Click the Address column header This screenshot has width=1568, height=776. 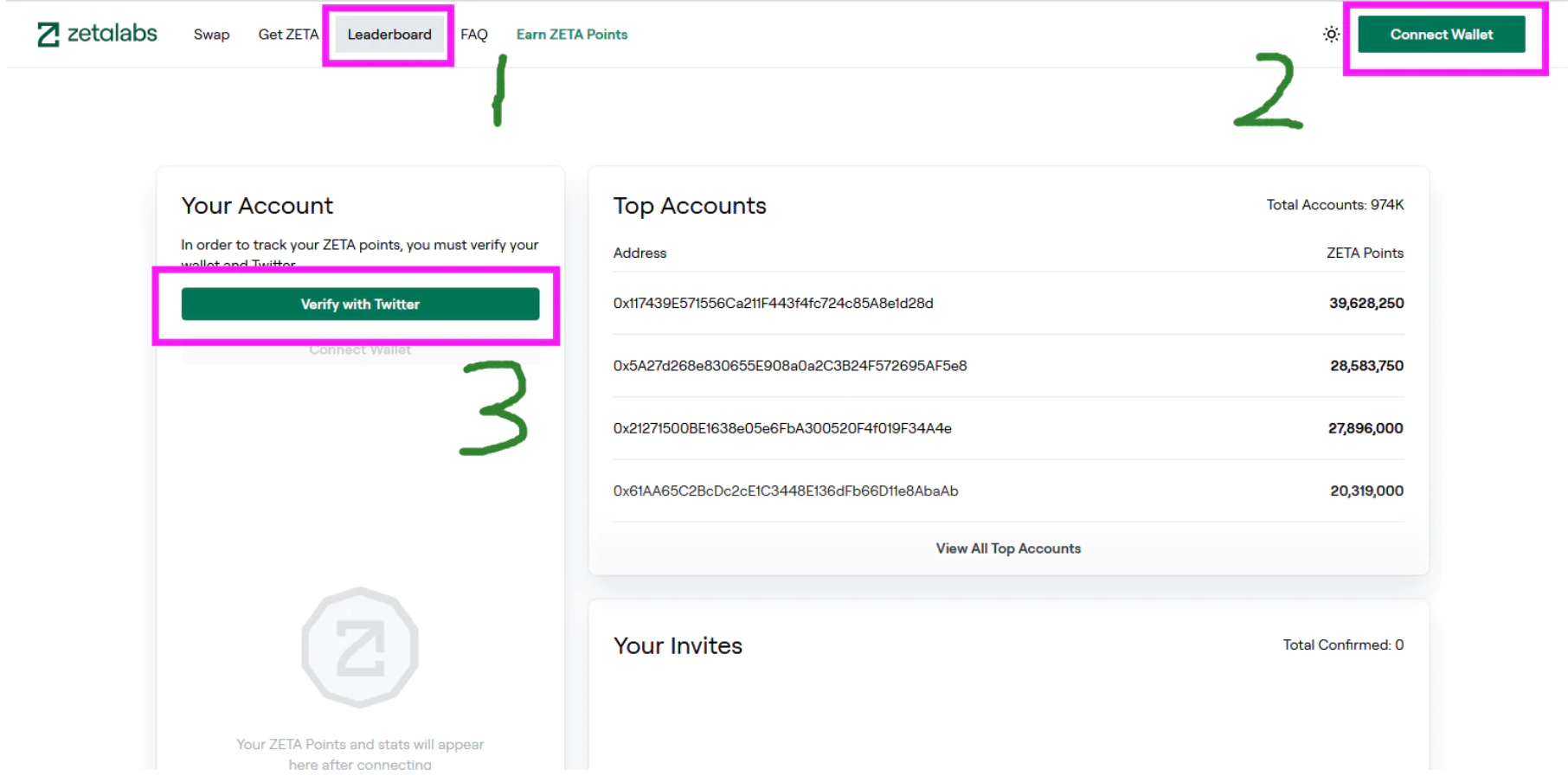[639, 253]
